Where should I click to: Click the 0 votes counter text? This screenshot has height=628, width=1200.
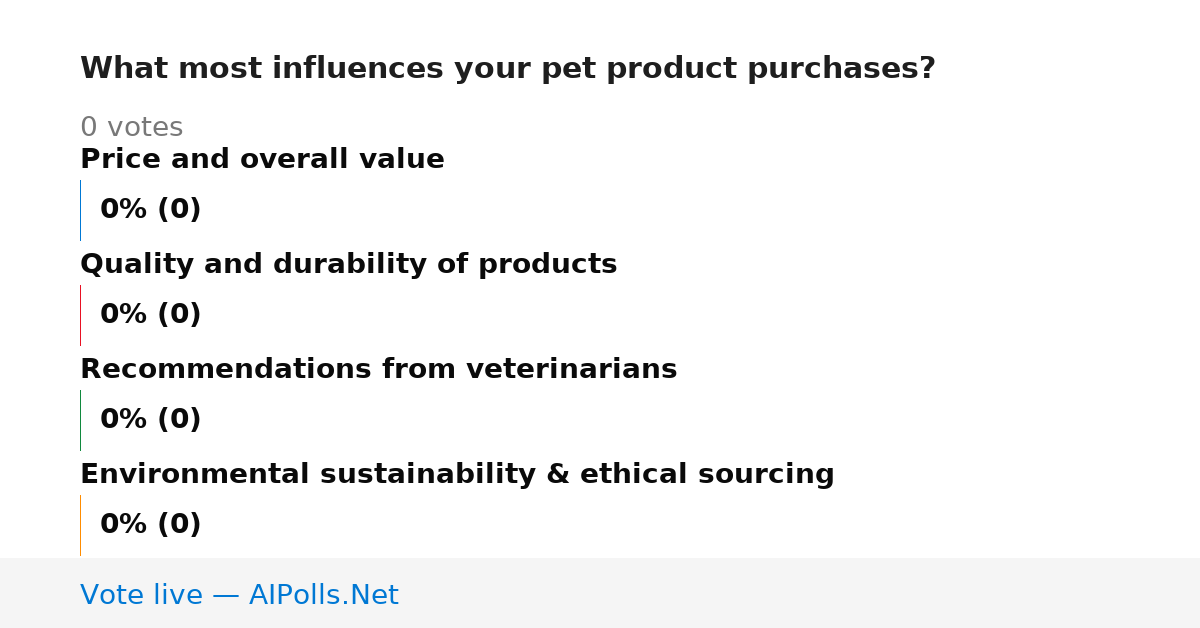click(131, 128)
